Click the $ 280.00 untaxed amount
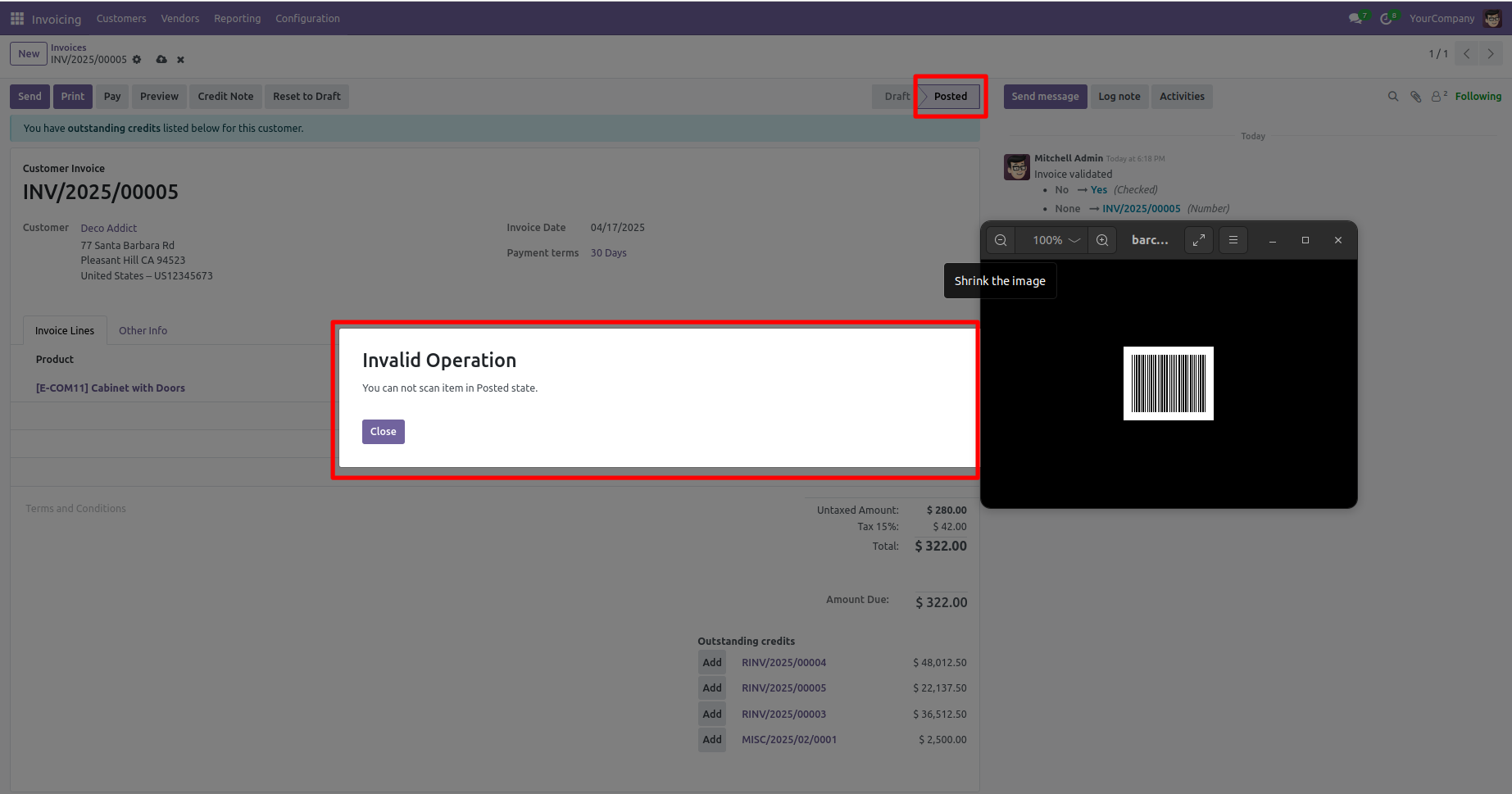This screenshot has height=794, width=1512. tap(947, 510)
